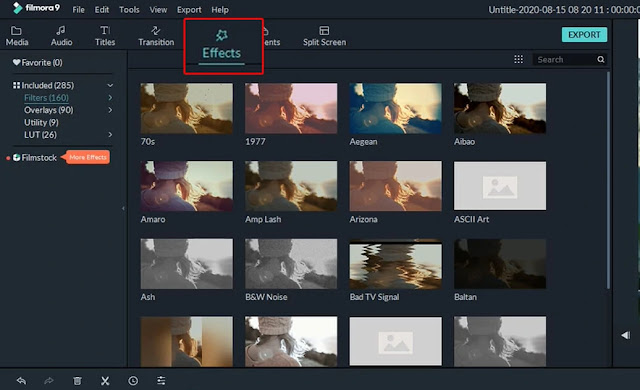Click the search magnifier icon

(600, 60)
